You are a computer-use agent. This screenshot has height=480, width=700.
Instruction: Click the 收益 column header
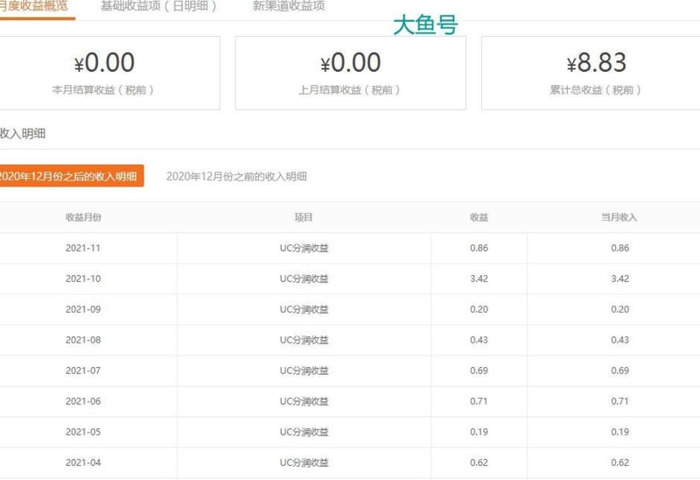coord(479,217)
